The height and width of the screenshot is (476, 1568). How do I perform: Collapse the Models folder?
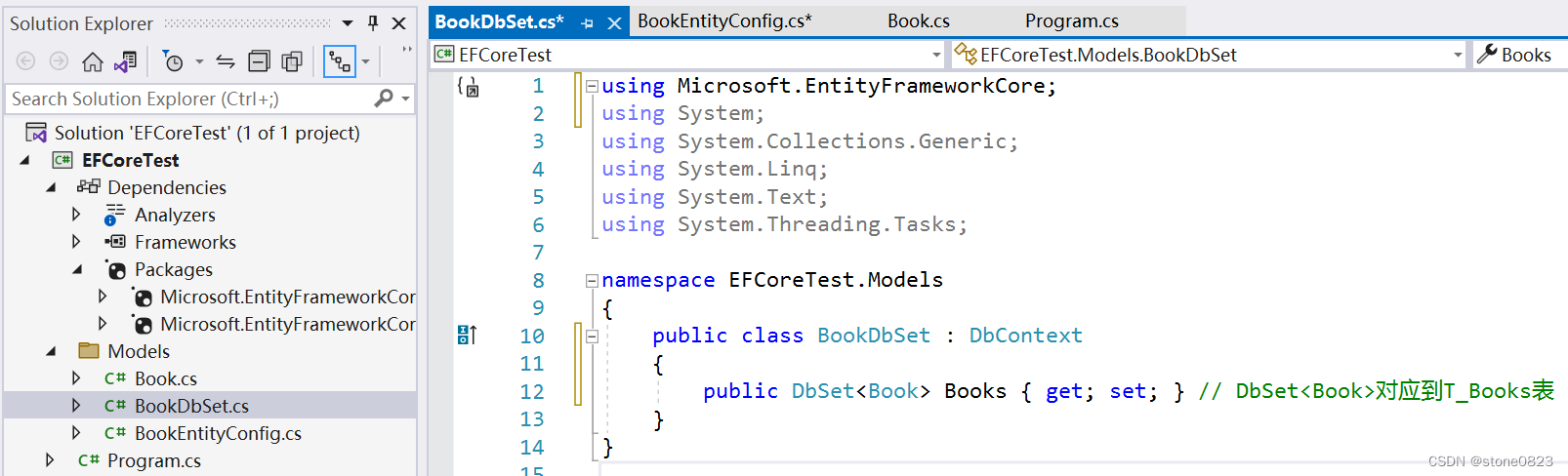(x=51, y=351)
